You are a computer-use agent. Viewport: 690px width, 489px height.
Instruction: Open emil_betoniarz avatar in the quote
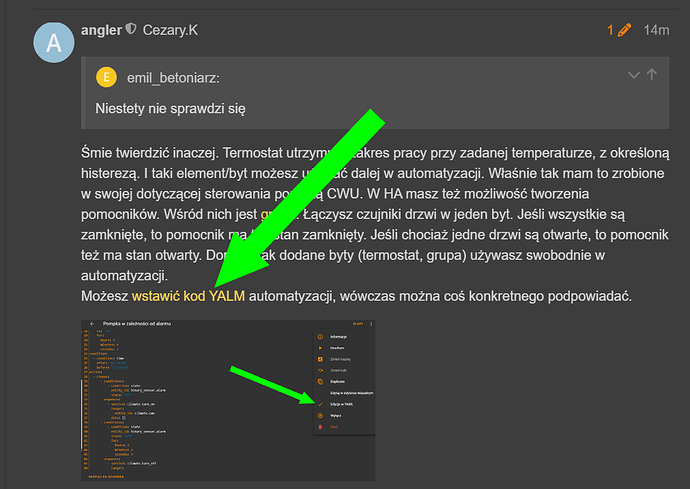tap(106, 77)
